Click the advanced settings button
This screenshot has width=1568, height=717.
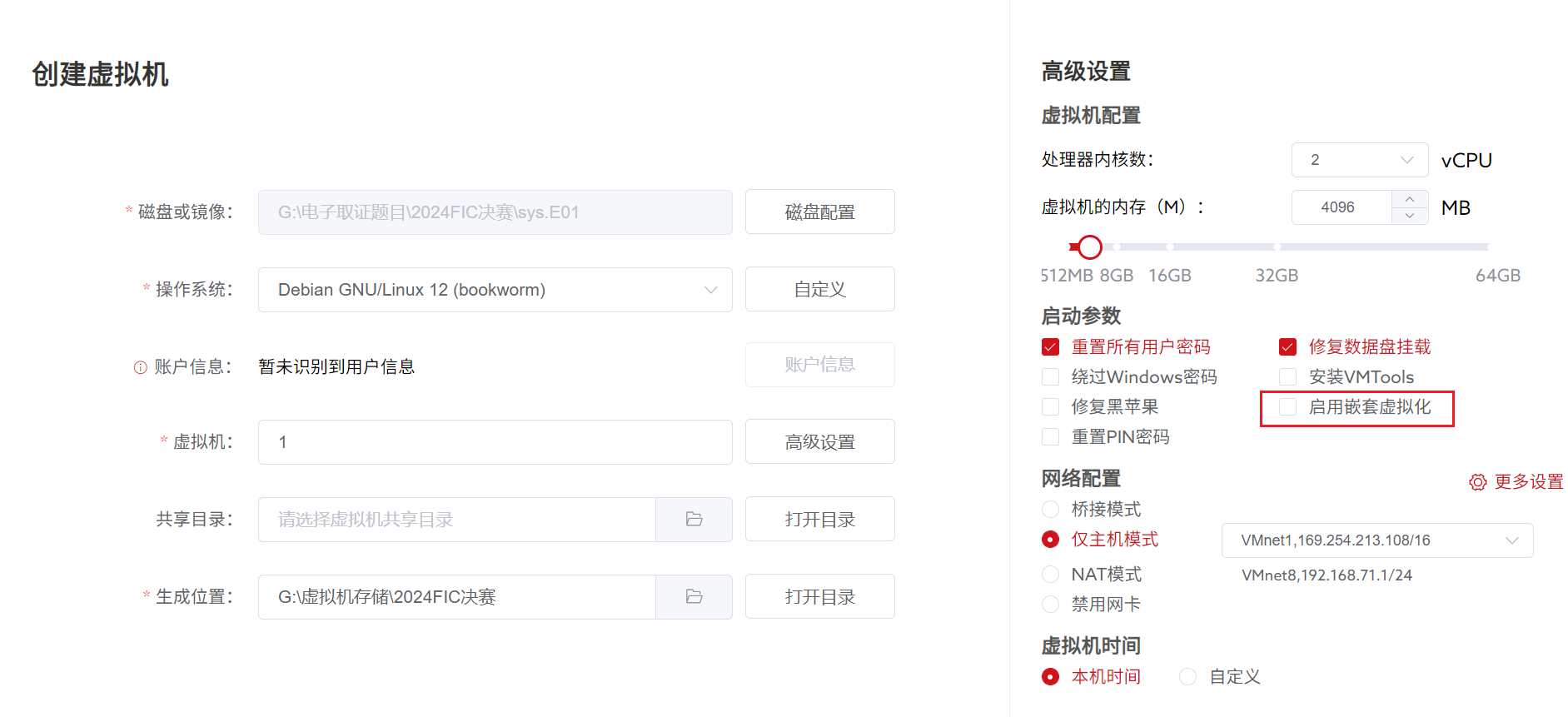pos(819,442)
